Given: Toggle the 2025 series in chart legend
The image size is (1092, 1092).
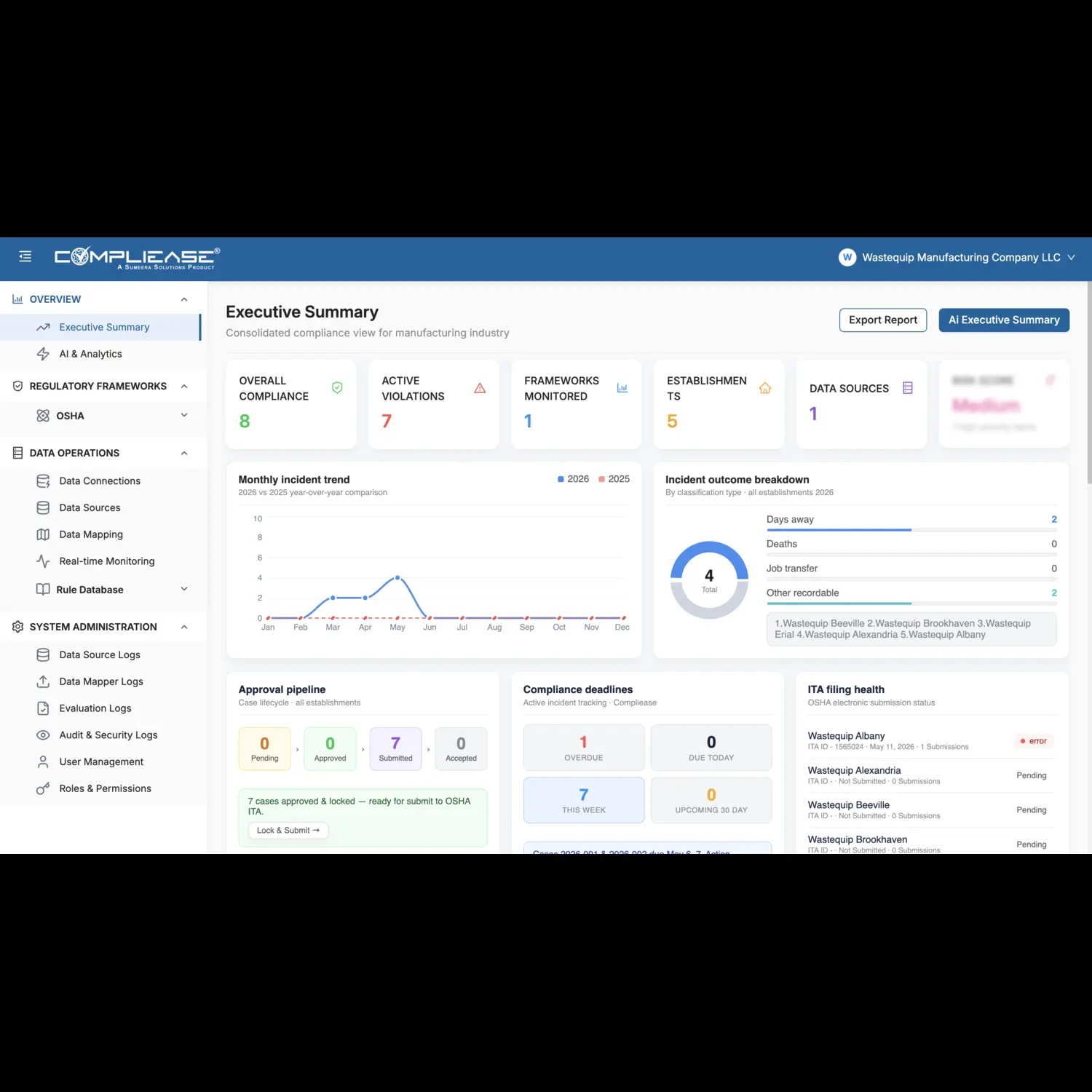Looking at the screenshot, I should coord(614,479).
